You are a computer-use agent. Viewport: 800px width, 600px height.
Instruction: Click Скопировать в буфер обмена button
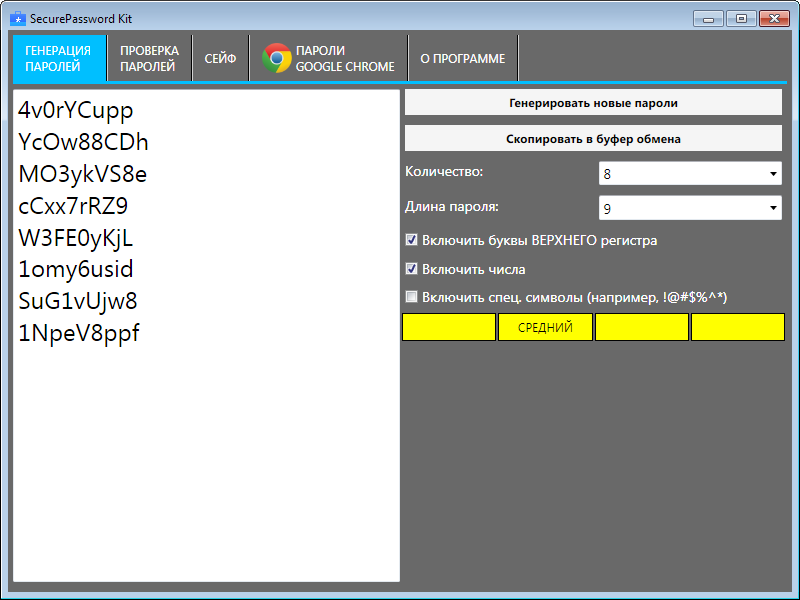[593, 138]
